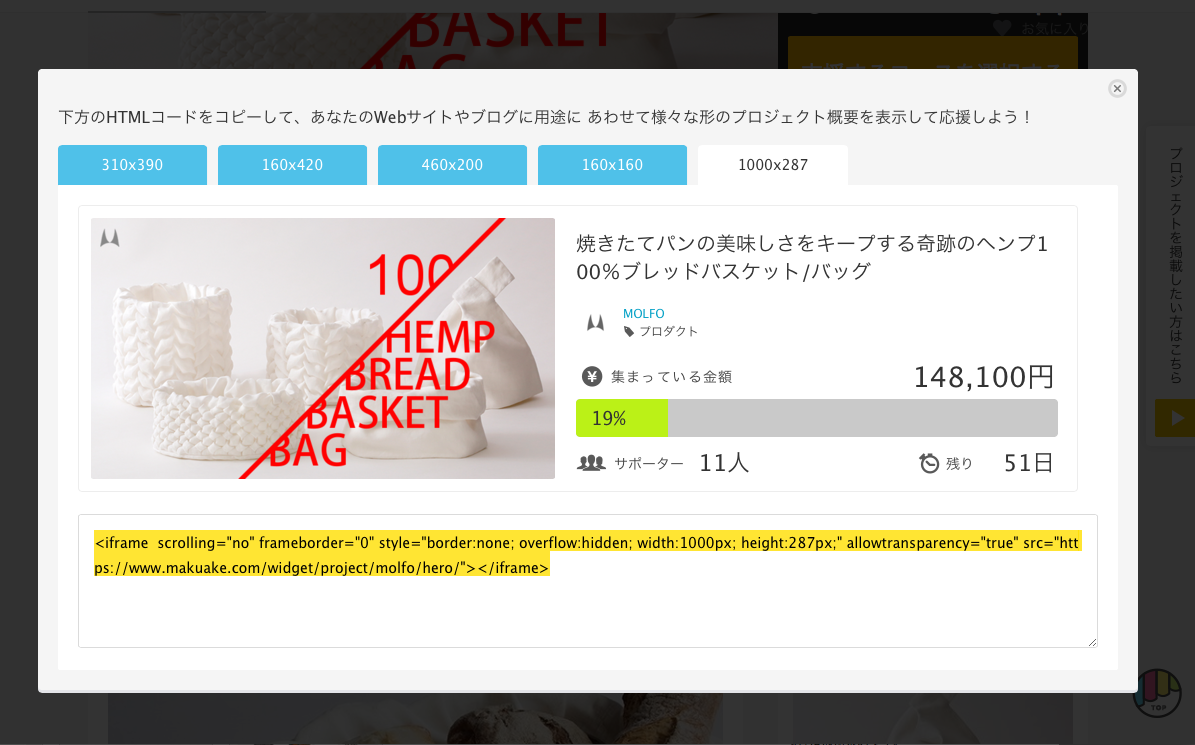Viewport: 1195px width, 745px height.
Task: Click the textarea resize handle corner
Action: coord(1091,641)
